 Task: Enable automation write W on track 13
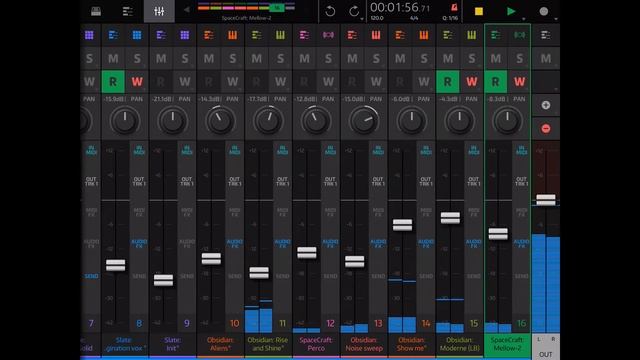coord(376,82)
